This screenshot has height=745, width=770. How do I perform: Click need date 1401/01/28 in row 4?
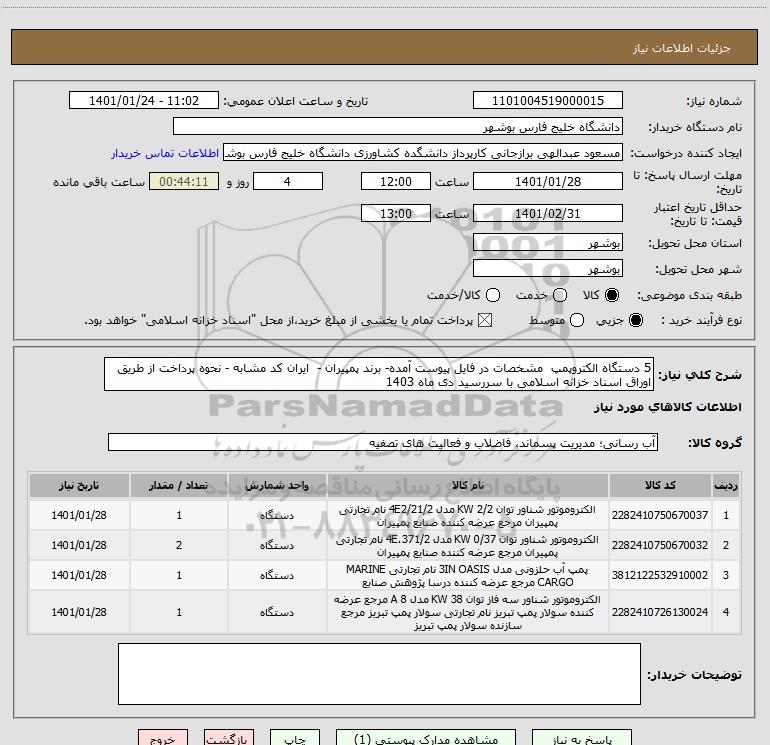click(79, 612)
